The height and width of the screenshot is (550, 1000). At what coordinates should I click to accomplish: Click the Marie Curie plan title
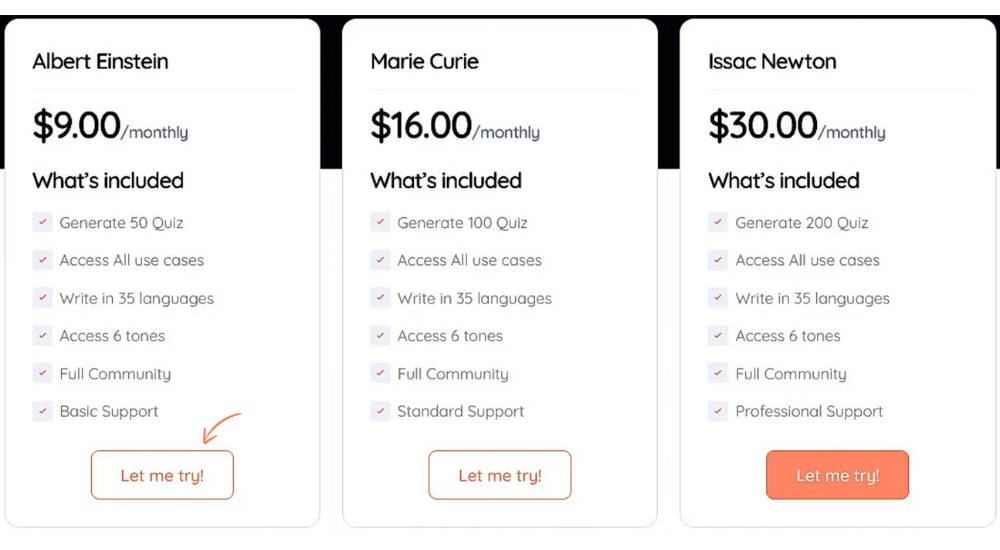point(425,61)
